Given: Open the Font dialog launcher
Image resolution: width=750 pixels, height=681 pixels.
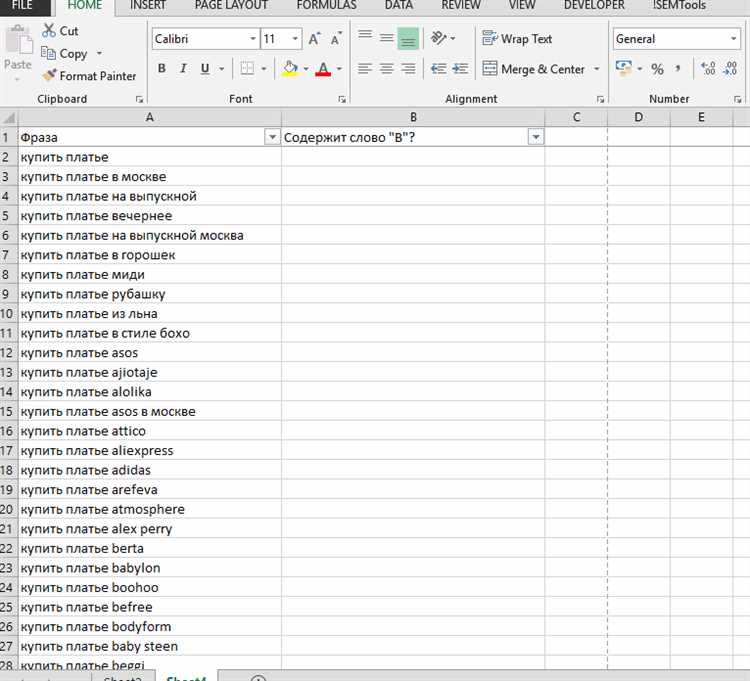Looking at the screenshot, I should pyautogui.click(x=342, y=99).
